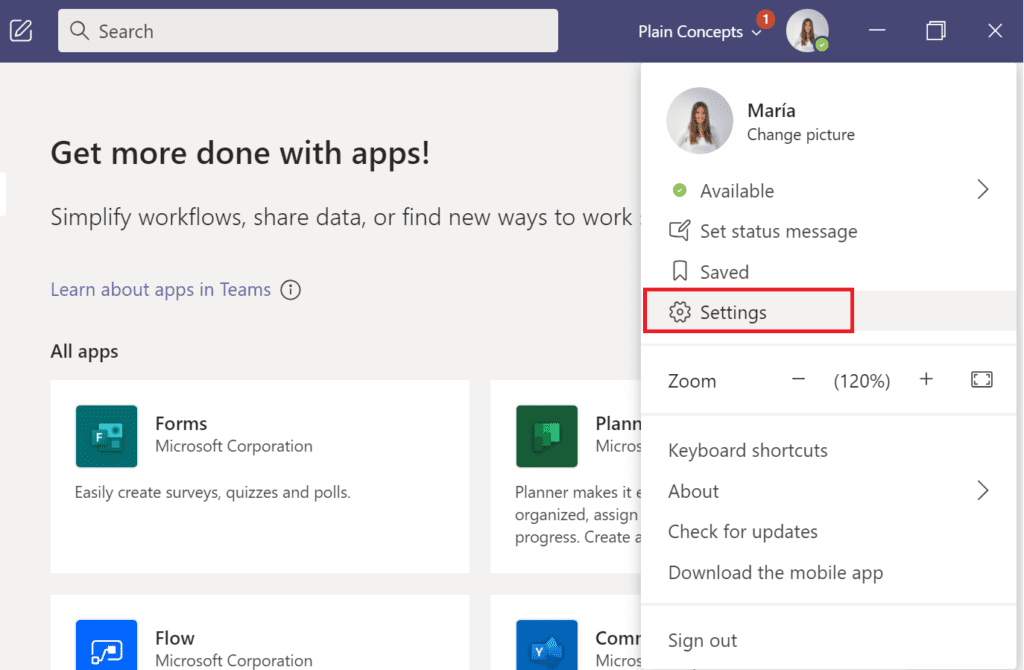Open the Planner app icon

pyautogui.click(x=546, y=436)
